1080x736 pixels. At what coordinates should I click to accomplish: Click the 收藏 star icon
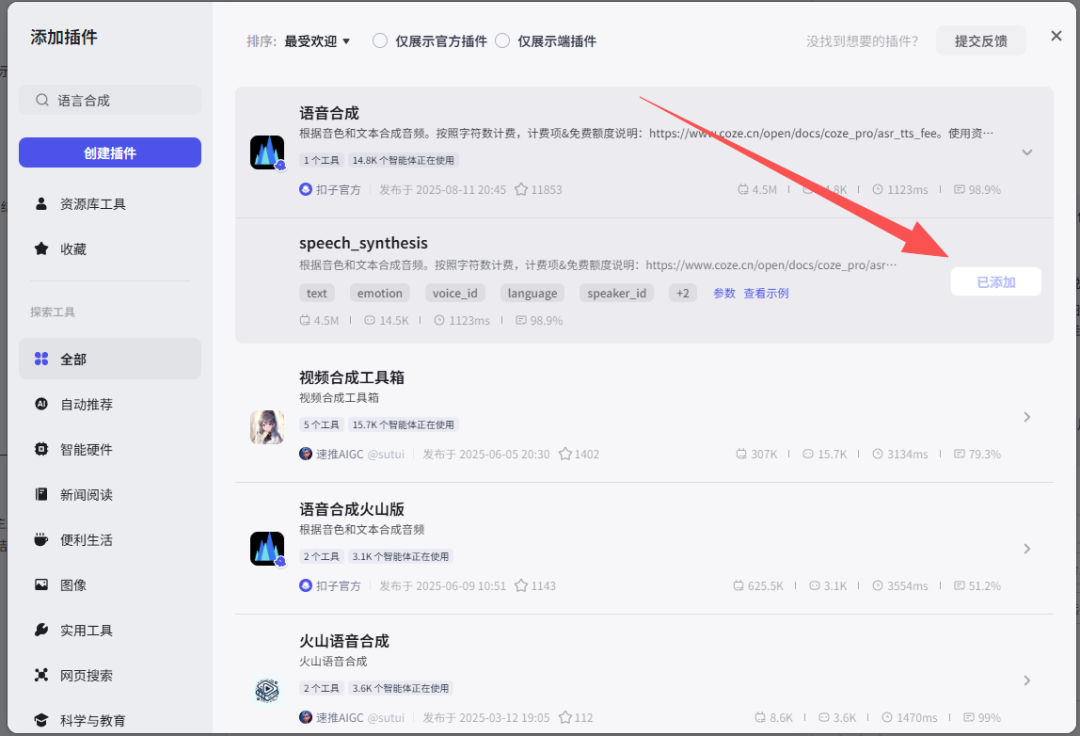pos(41,249)
